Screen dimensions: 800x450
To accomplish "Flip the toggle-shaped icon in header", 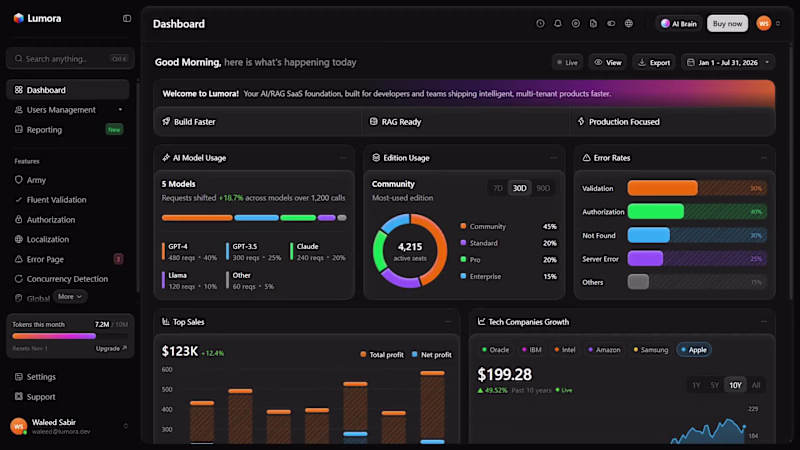I will pos(611,23).
